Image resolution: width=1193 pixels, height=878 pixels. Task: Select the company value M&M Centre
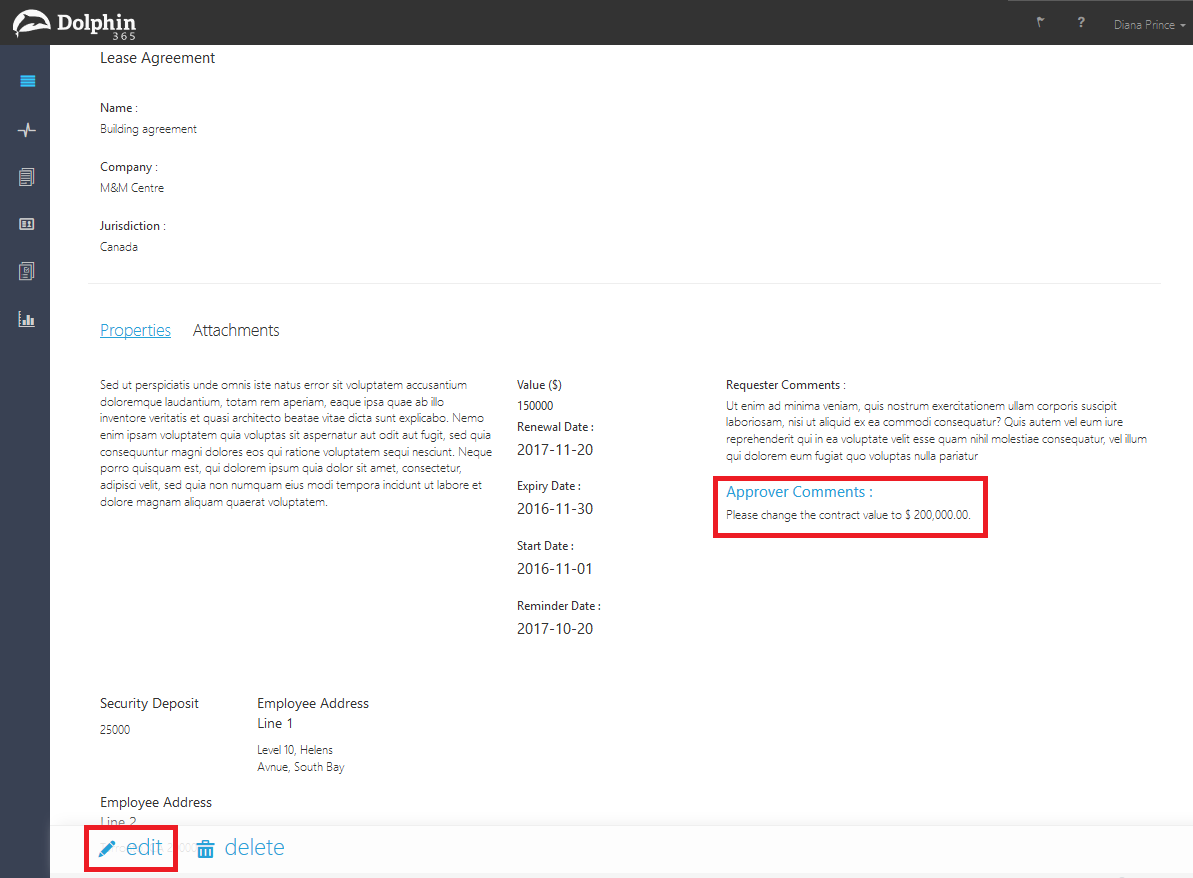pos(132,188)
